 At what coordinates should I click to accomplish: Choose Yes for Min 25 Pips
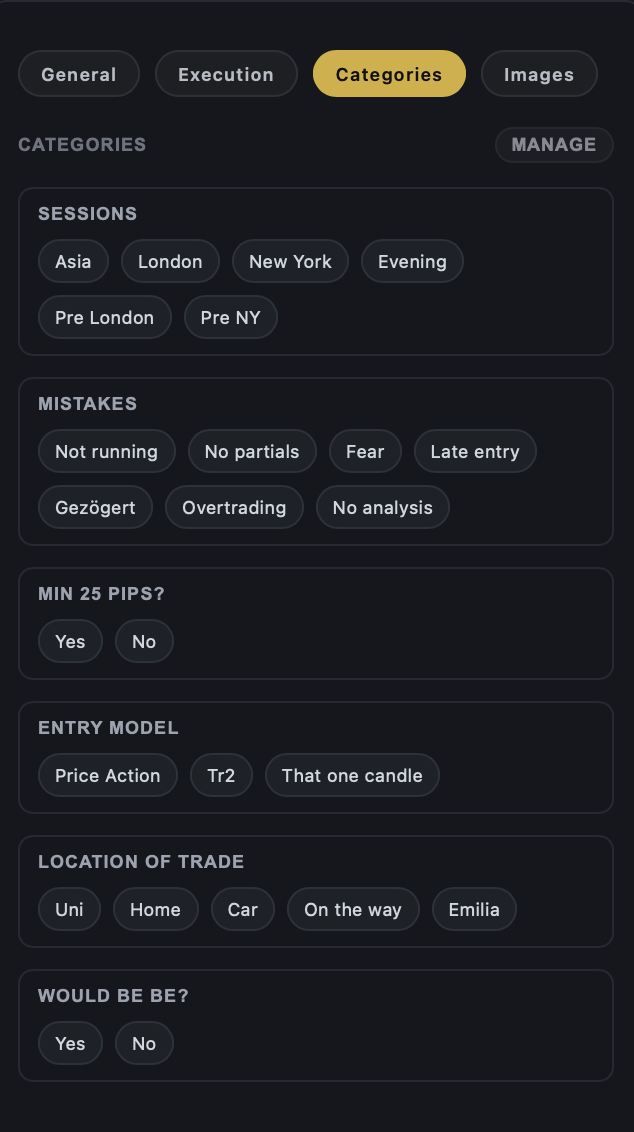coord(69,641)
